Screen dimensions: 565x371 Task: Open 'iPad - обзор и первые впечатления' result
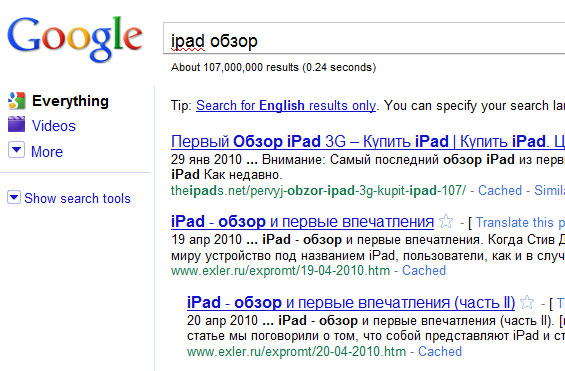tap(302, 222)
